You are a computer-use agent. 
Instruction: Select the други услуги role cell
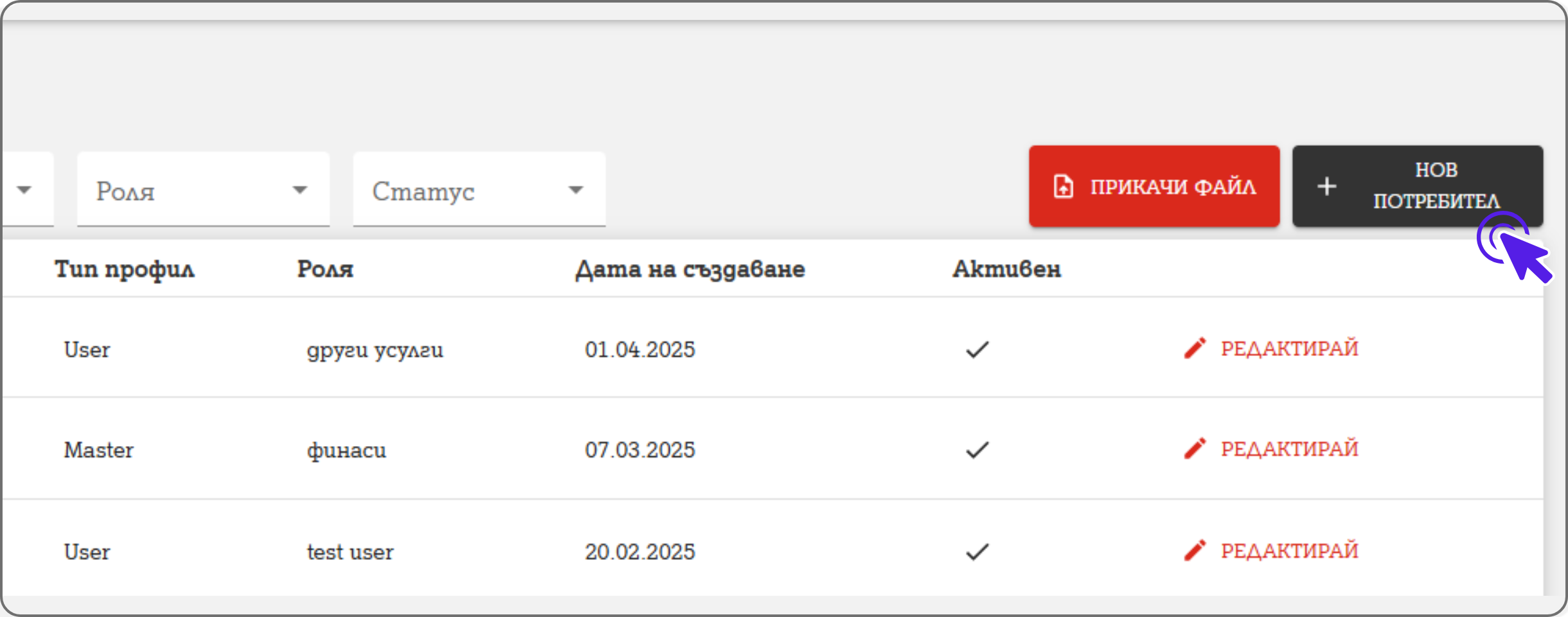point(375,350)
